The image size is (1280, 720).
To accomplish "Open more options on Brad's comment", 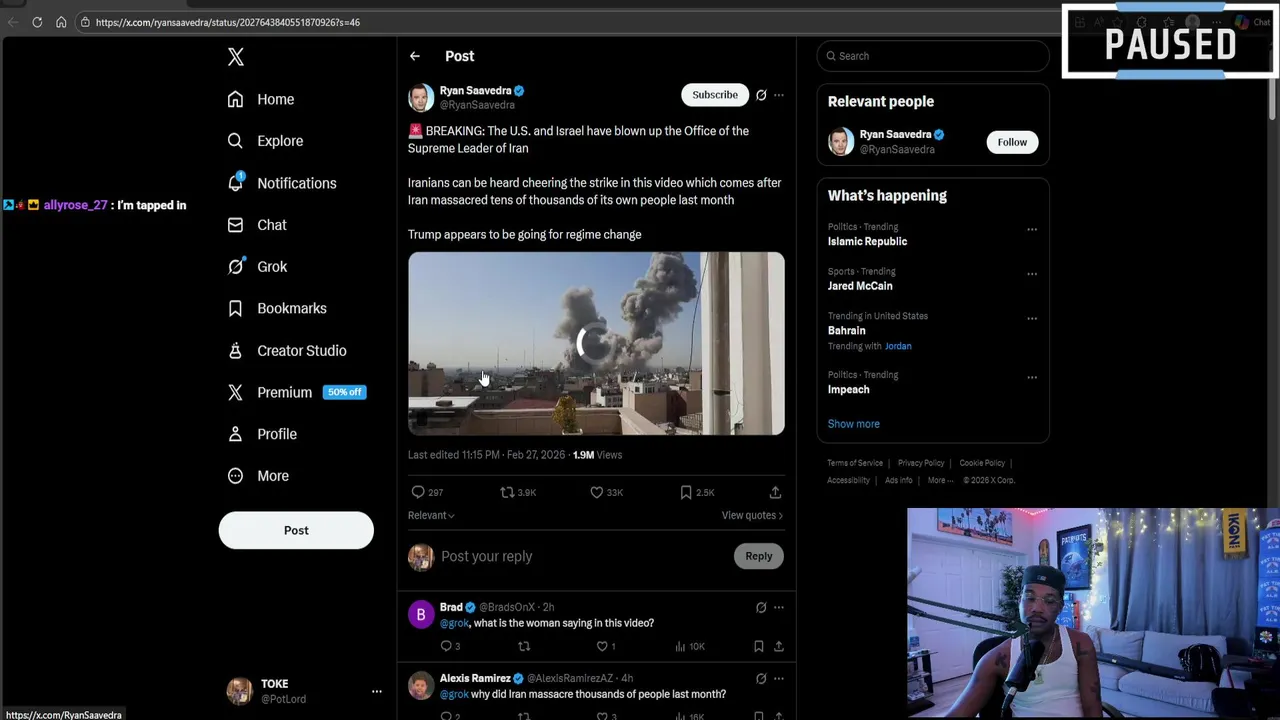I will pos(779,607).
